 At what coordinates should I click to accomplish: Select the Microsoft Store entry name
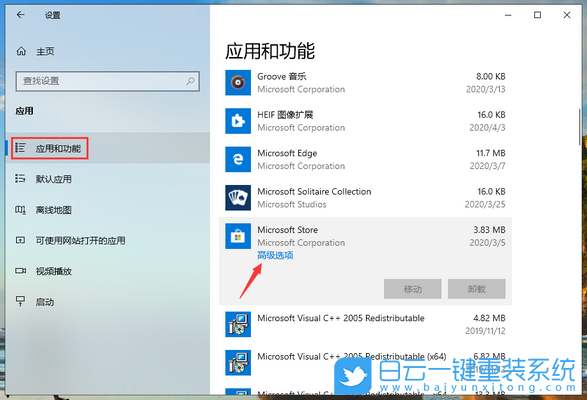[288, 230]
